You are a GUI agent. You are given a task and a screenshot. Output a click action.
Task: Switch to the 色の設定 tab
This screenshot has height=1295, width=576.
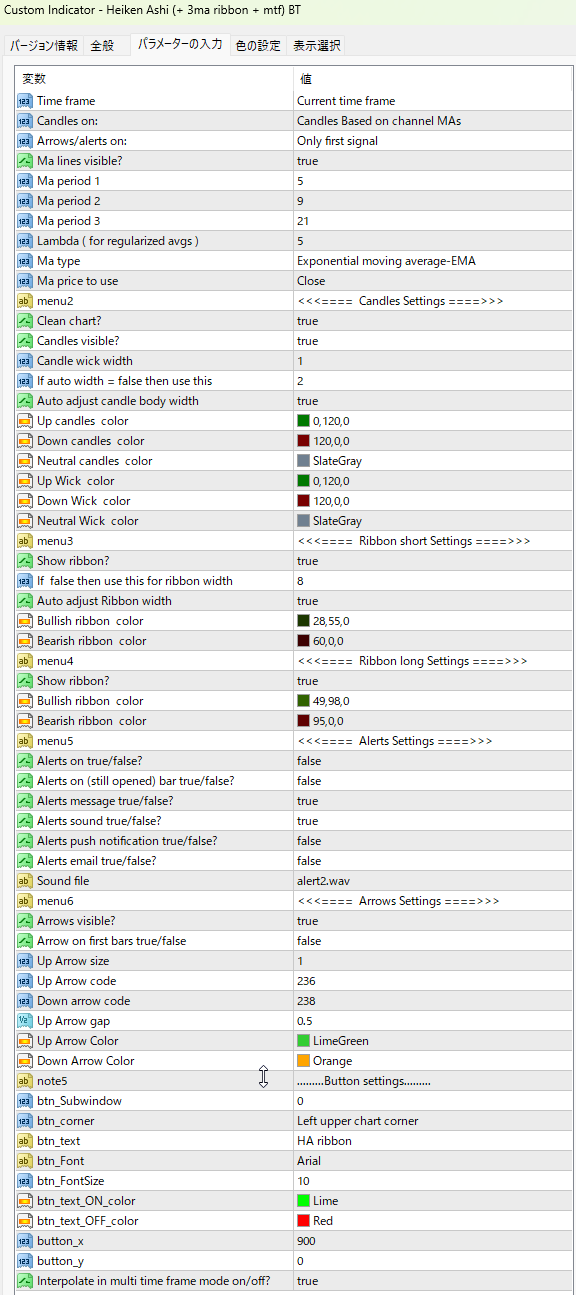pos(258,46)
